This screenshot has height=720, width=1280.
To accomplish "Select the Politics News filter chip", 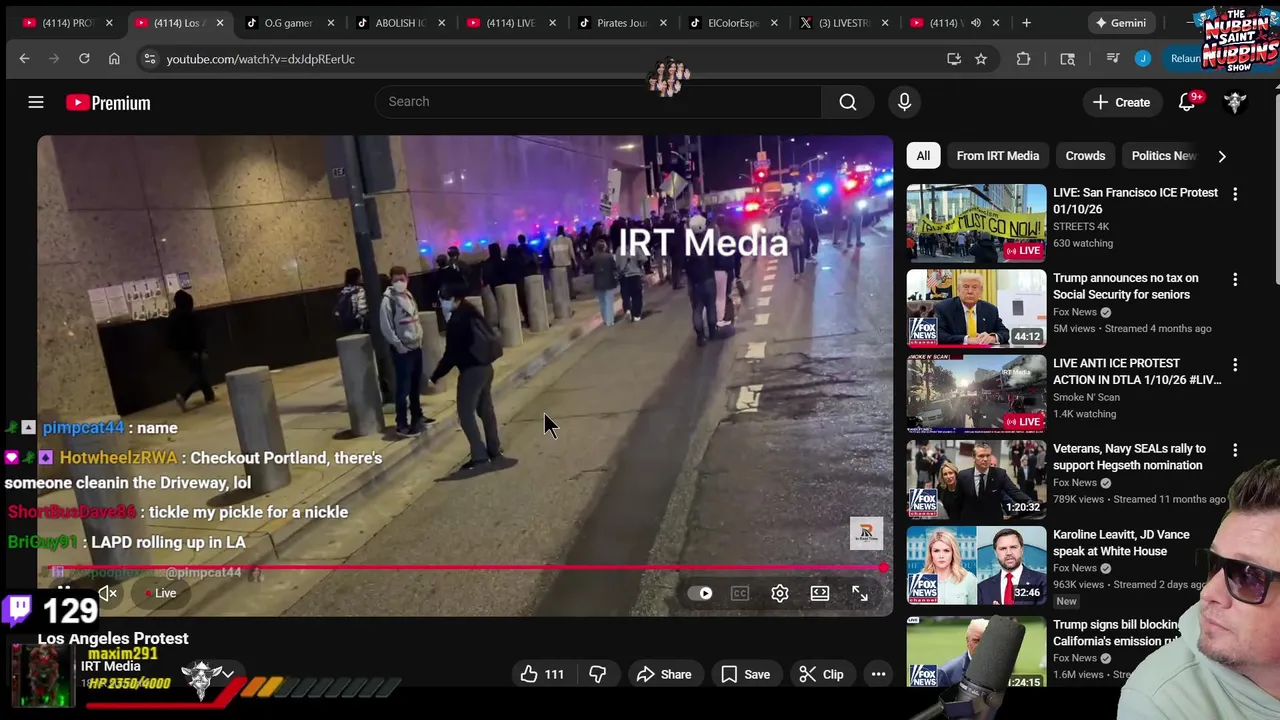I will point(1163,156).
